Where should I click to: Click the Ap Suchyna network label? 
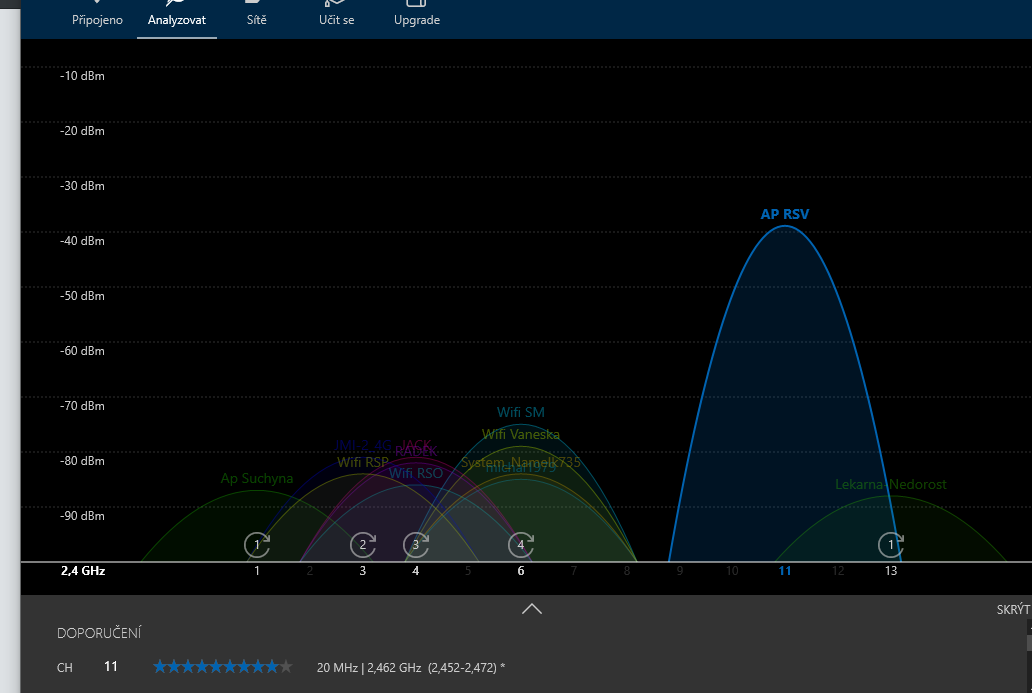257,478
